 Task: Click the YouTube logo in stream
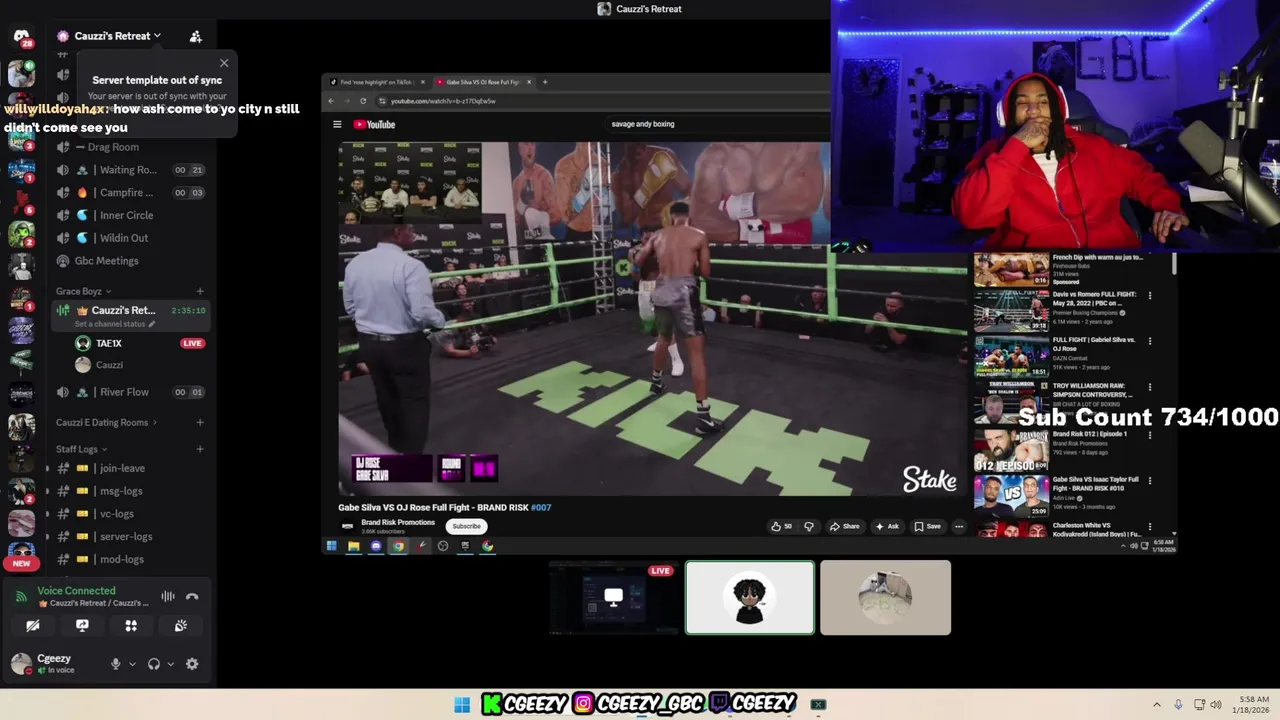point(375,125)
